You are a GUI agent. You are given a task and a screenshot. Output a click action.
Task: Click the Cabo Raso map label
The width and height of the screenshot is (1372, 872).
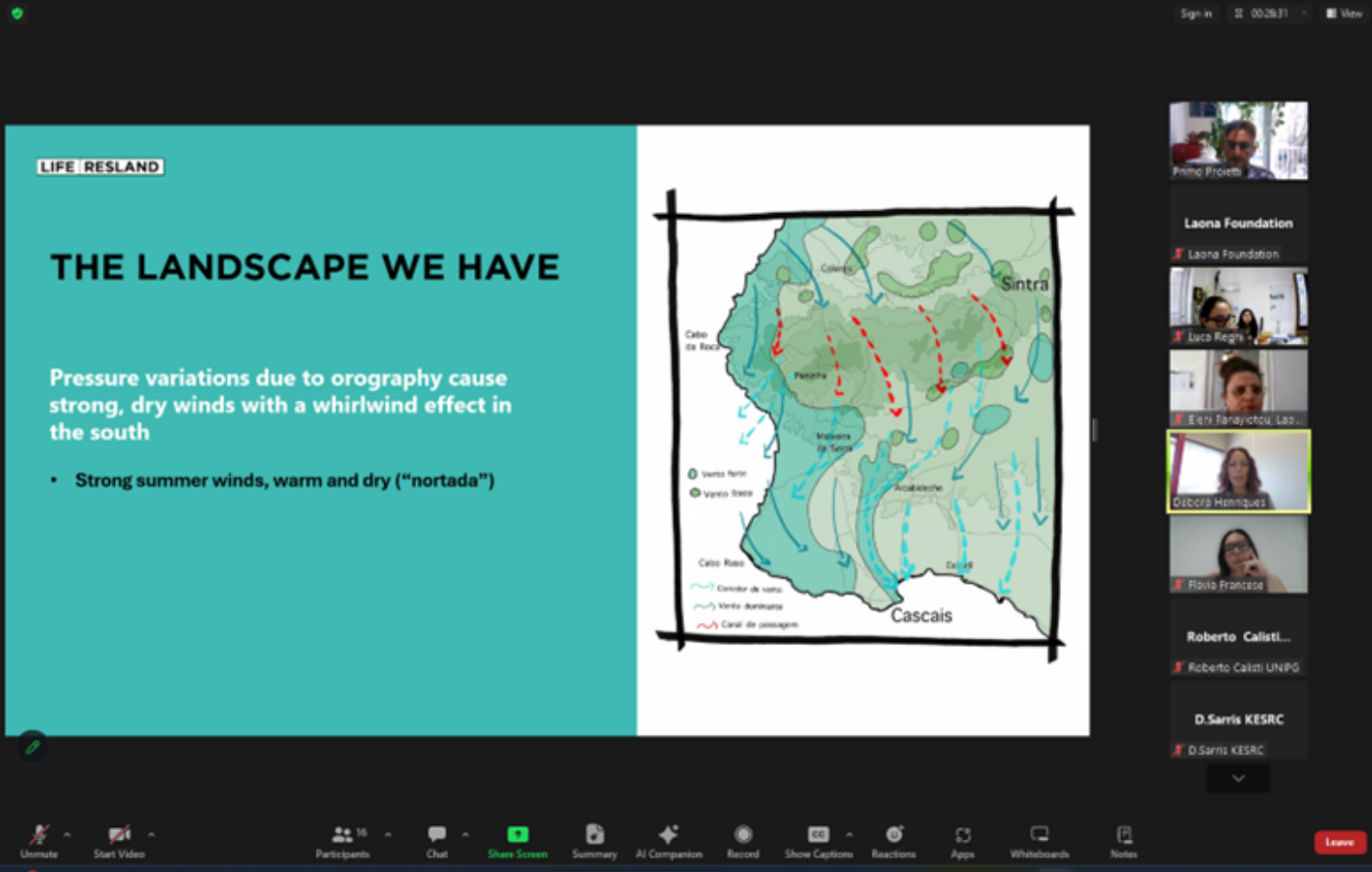721,563
